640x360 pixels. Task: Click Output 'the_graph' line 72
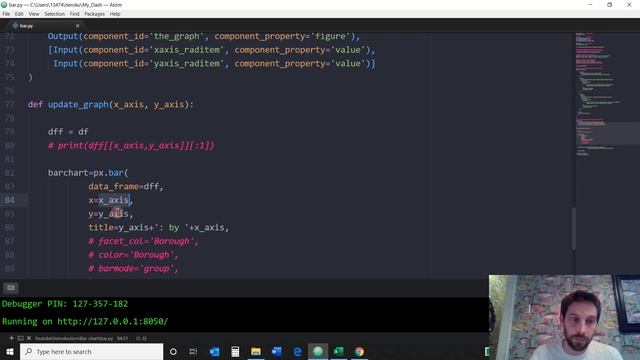click(x=204, y=36)
